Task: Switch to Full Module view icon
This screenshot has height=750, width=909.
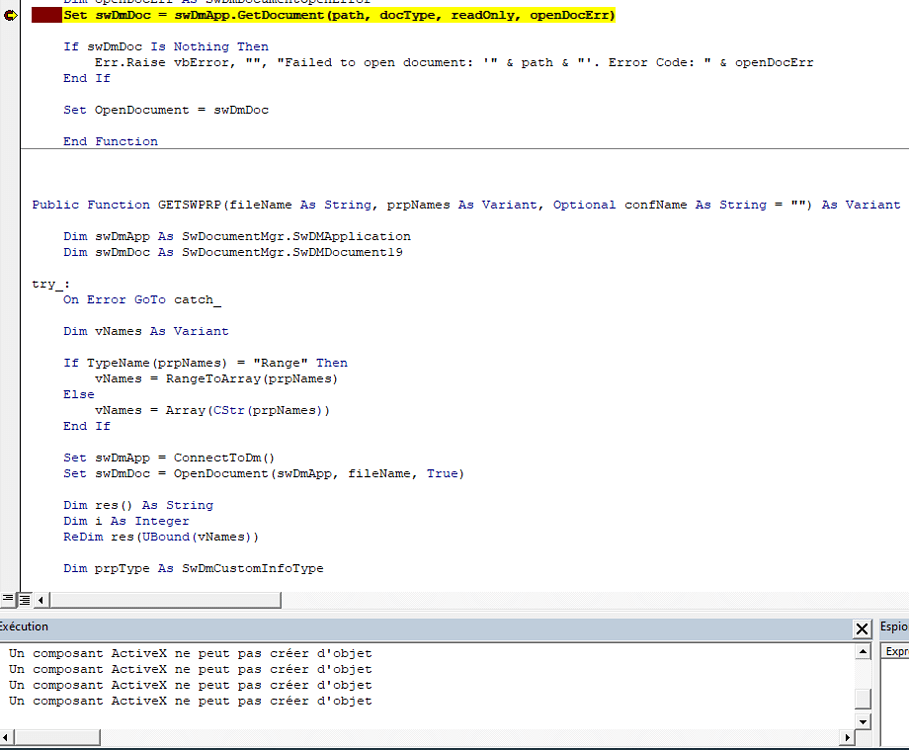Action: [x=25, y=600]
